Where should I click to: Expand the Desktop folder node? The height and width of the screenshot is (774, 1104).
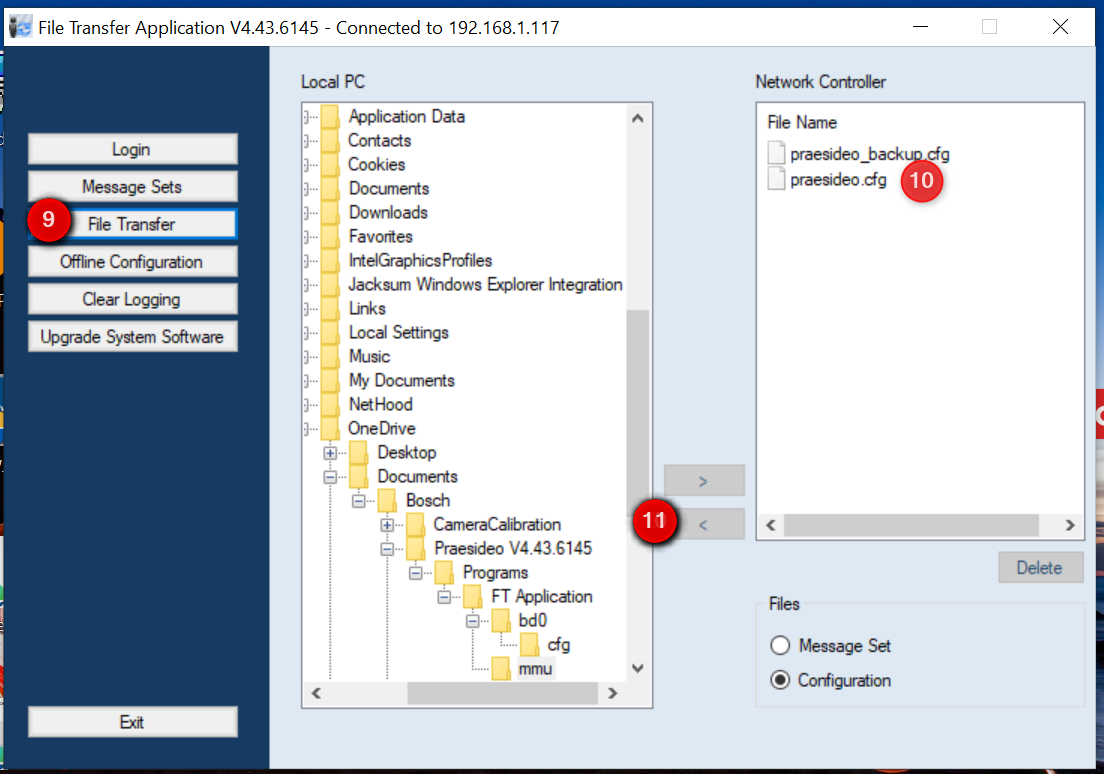(x=330, y=453)
